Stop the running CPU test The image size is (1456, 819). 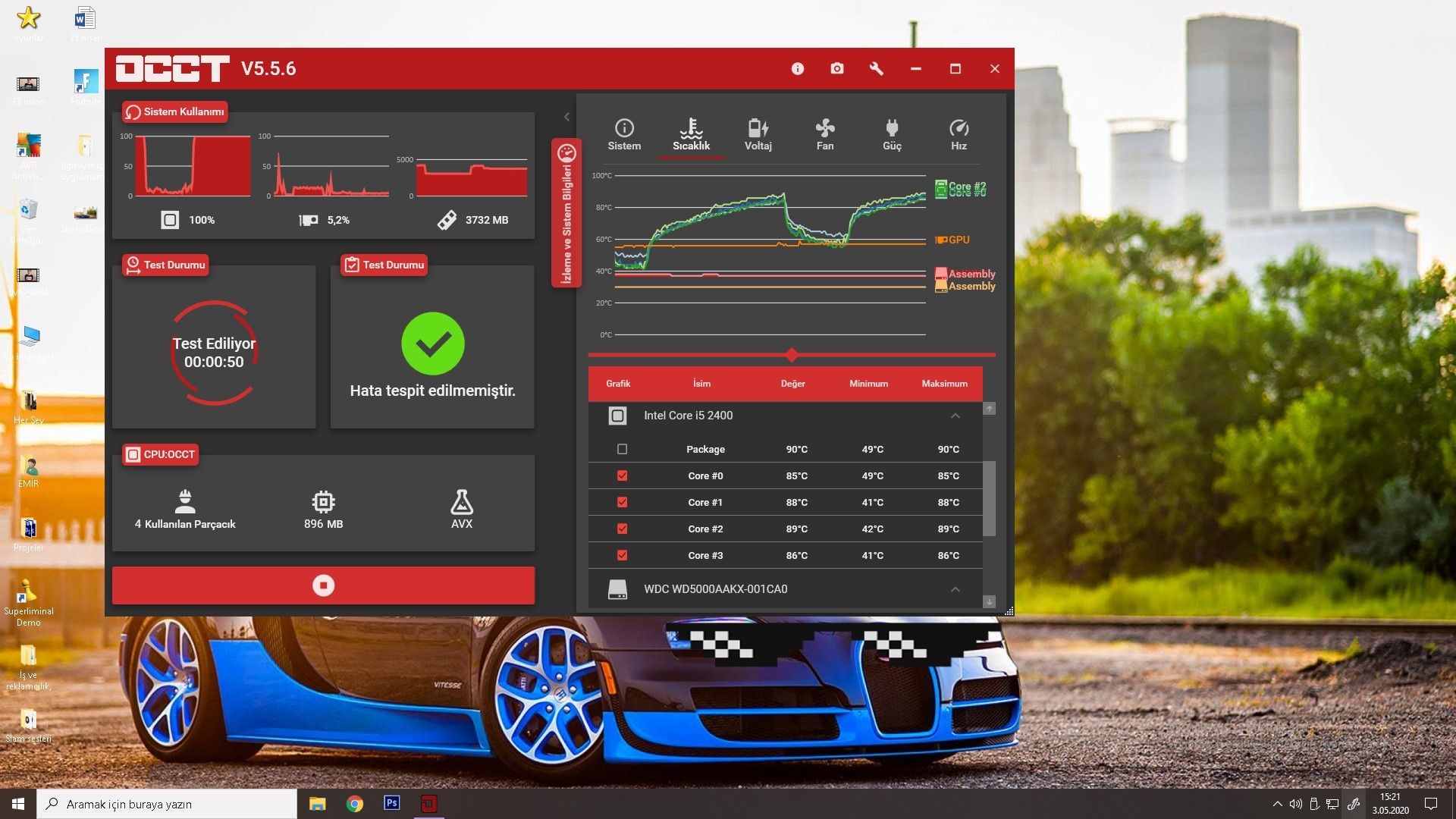click(x=323, y=585)
